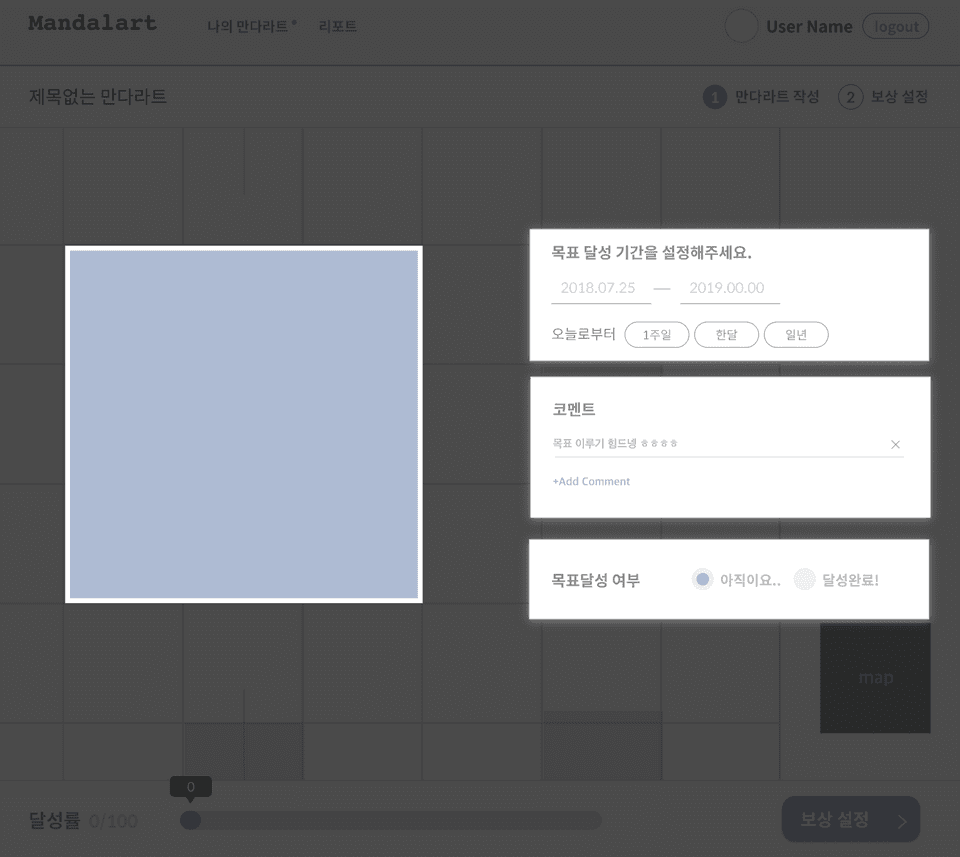This screenshot has height=857, width=960.
Task: Click the step 1 circle icon
Action: pos(714,97)
